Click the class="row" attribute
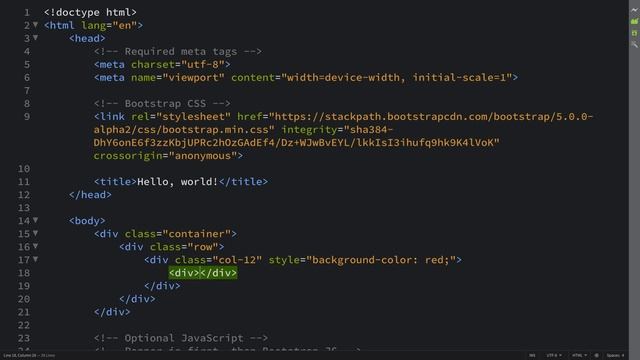 [184, 247]
